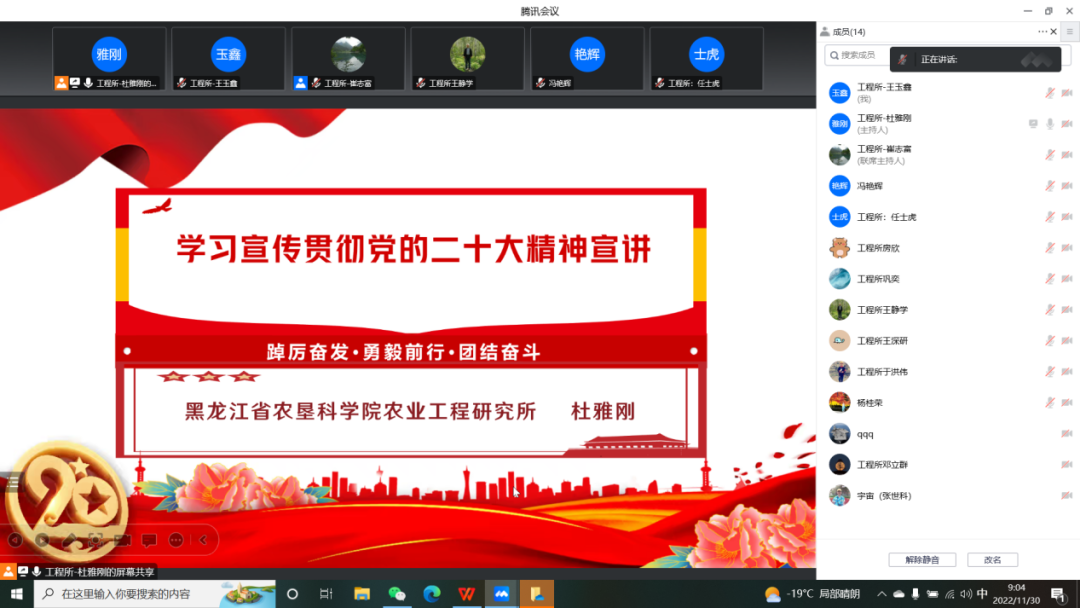
Task: Click the camera icon on the annotation toolbar
Action: coord(95,540)
